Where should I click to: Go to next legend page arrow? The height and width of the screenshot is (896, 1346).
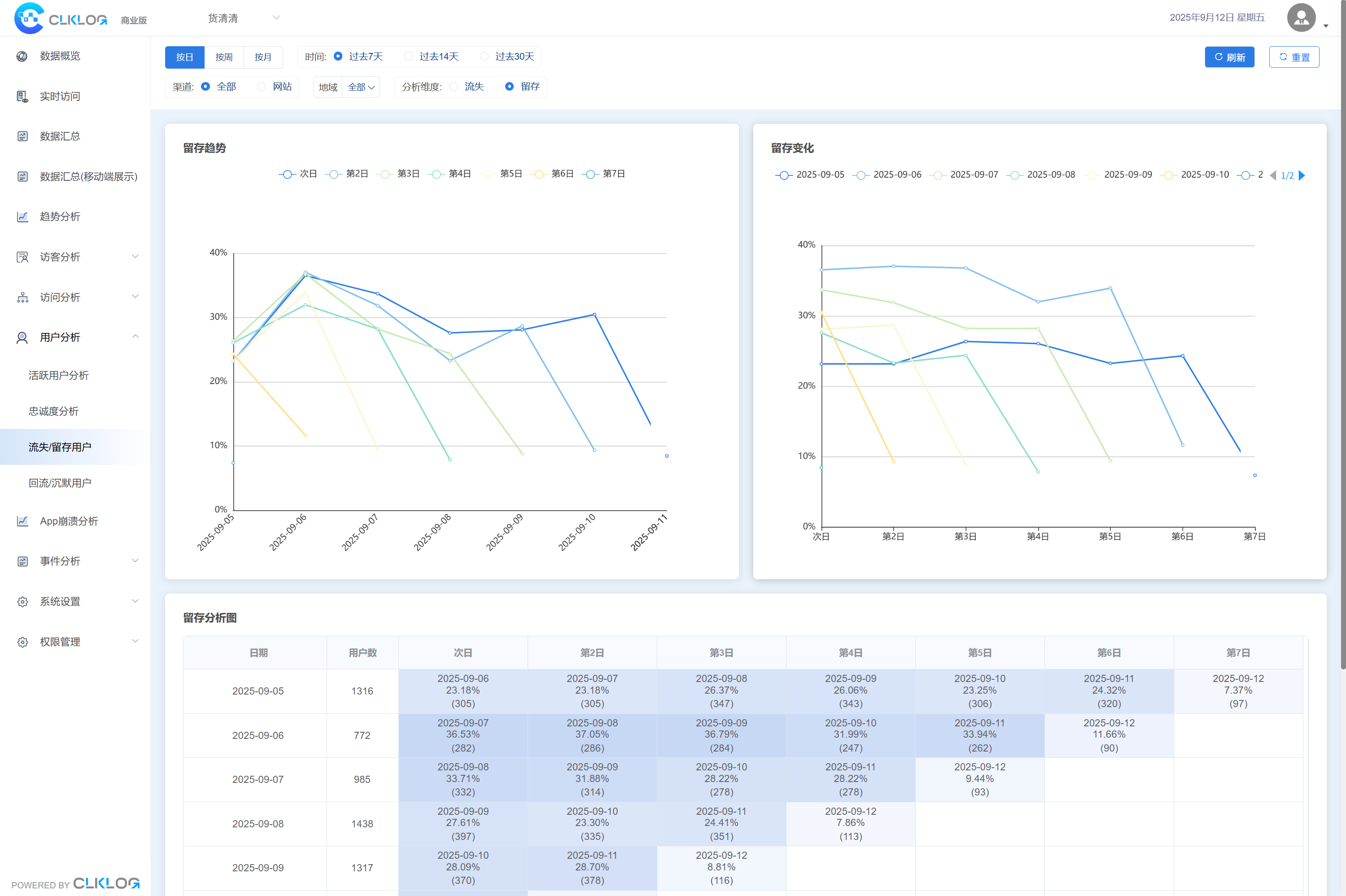pos(1302,175)
